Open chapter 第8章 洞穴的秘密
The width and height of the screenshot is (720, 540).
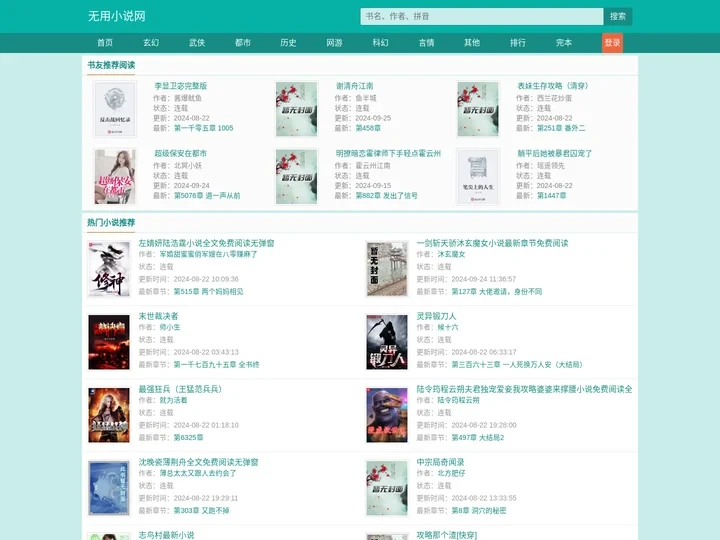pyautogui.click(x=478, y=511)
